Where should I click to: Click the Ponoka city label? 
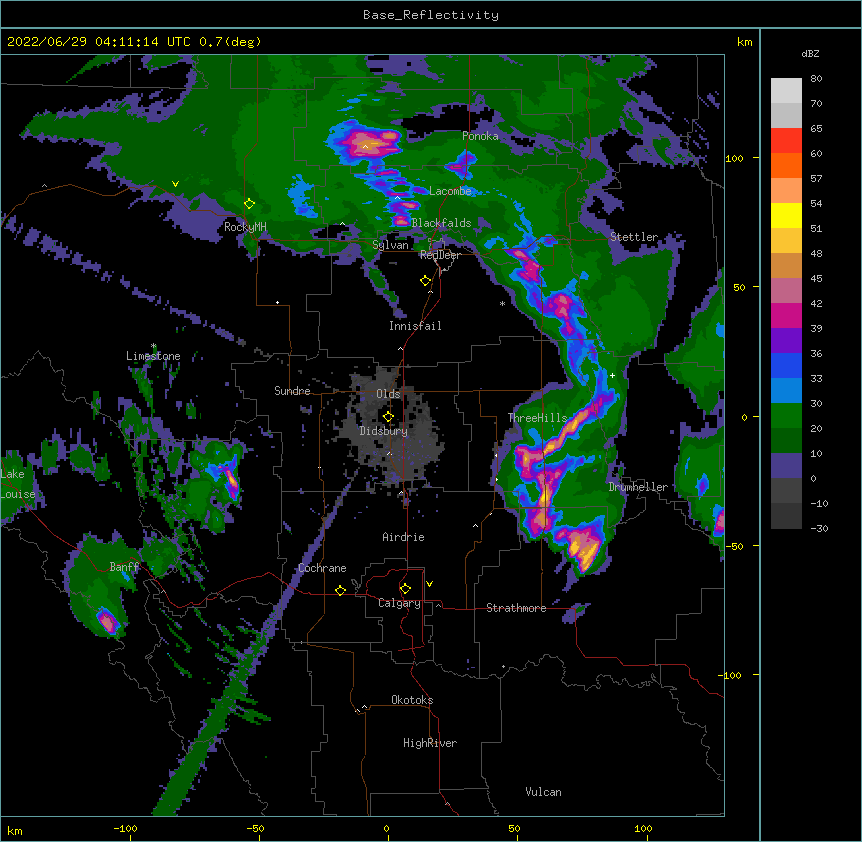click(480, 136)
